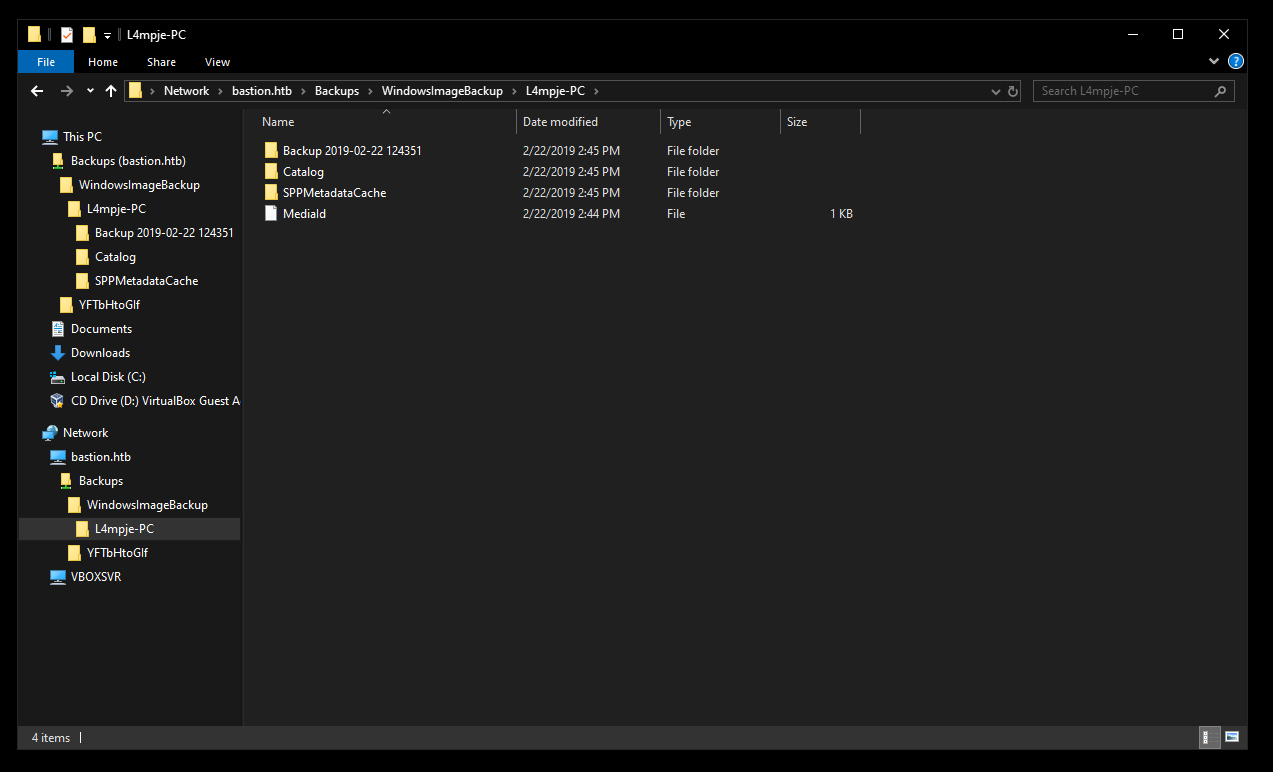Switch to large thumbnails view icon

(x=1232, y=737)
